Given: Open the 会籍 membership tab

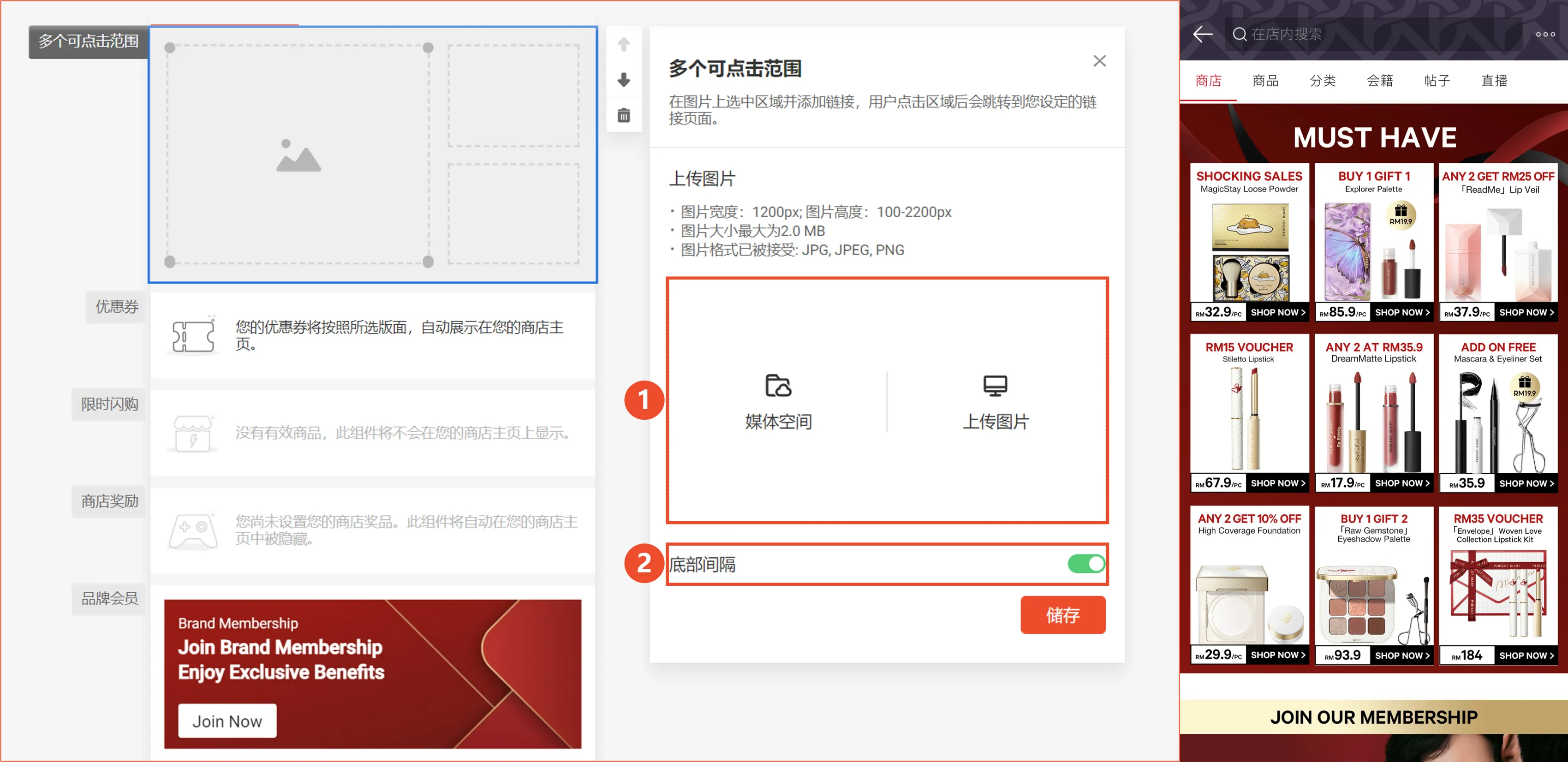Looking at the screenshot, I should [1379, 80].
